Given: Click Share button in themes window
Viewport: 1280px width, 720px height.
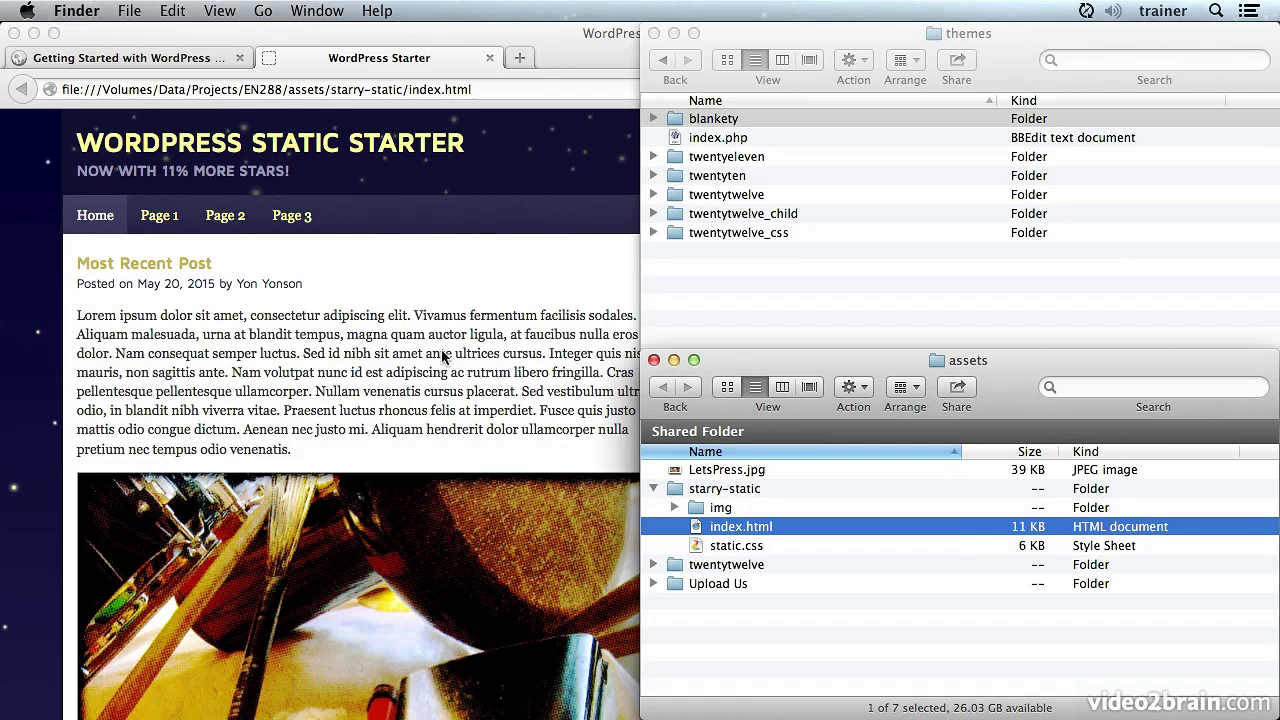Looking at the screenshot, I should [x=957, y=60].
